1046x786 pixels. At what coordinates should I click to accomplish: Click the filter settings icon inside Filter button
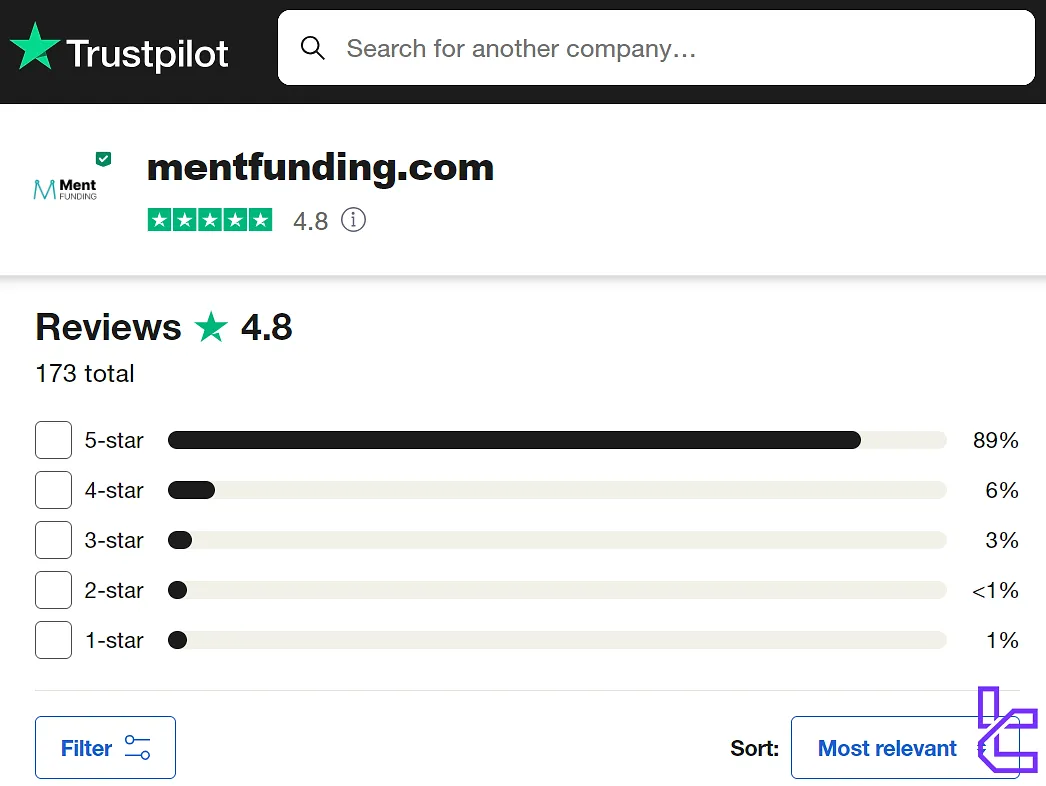(x=138, y=747)
